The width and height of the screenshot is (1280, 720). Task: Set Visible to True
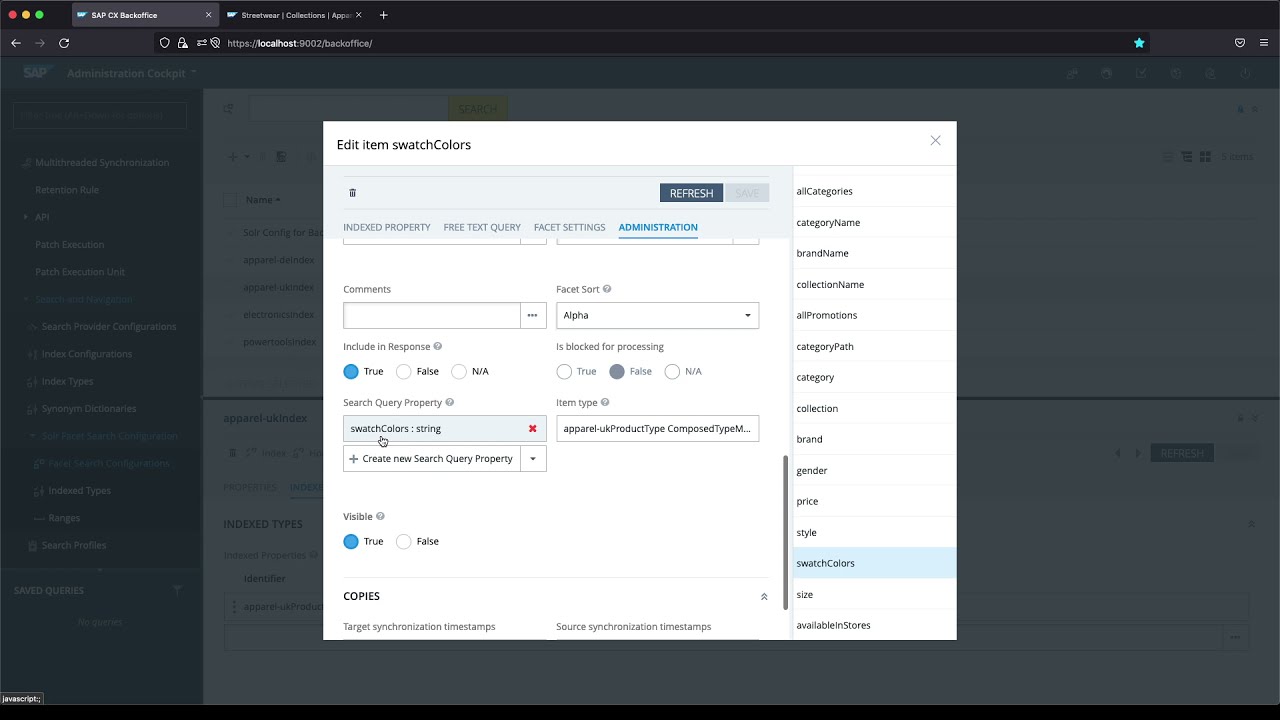351,541
